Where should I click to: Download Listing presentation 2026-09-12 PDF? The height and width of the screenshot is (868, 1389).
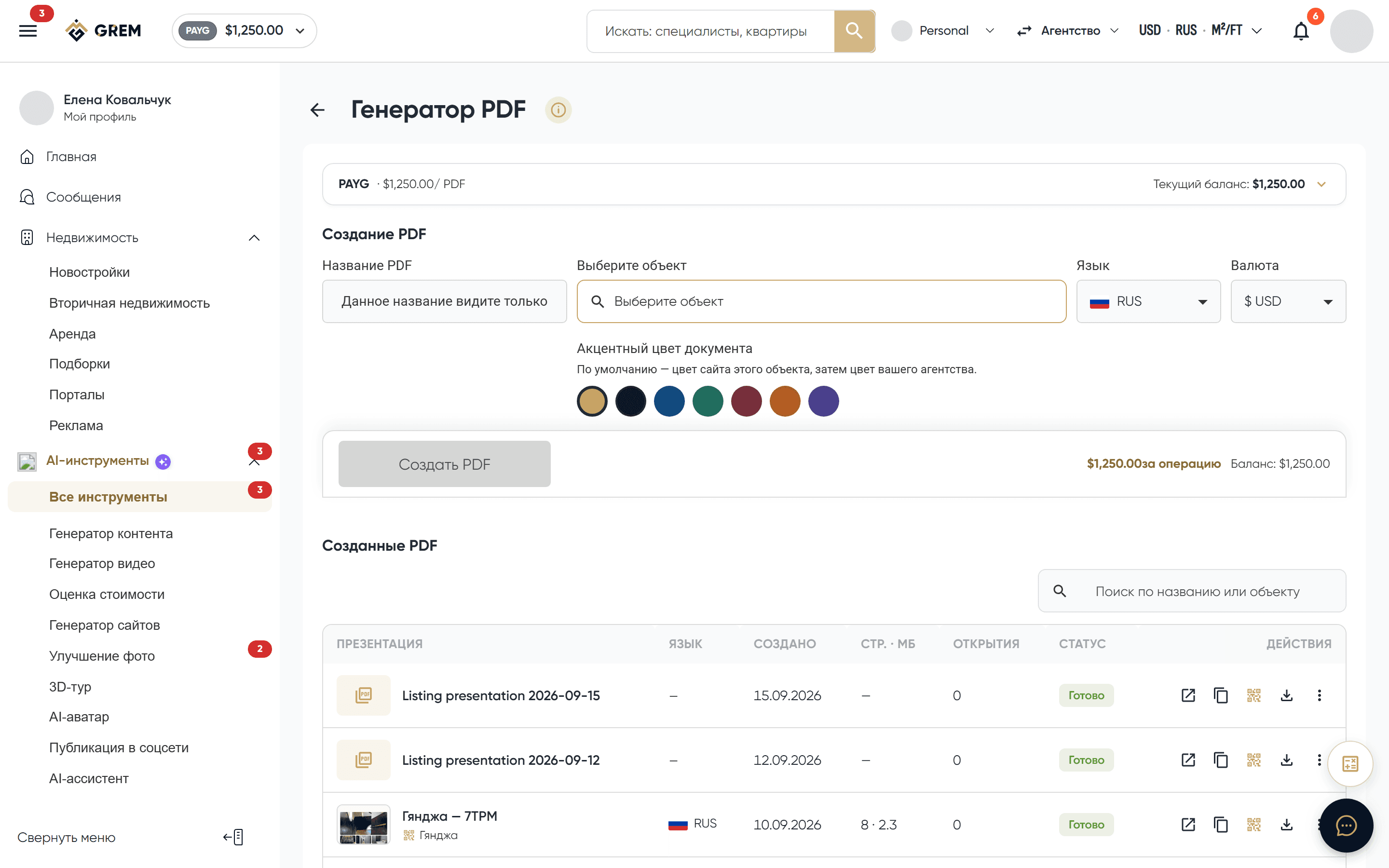(x=1286, y=760)
